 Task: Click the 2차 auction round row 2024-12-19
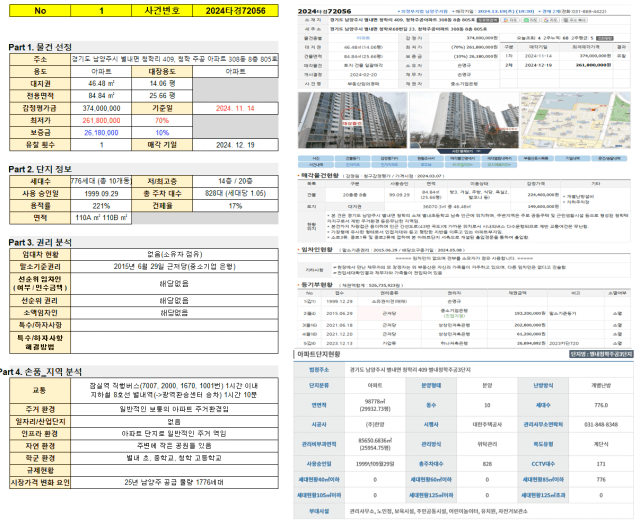click(x=567, y=65)
